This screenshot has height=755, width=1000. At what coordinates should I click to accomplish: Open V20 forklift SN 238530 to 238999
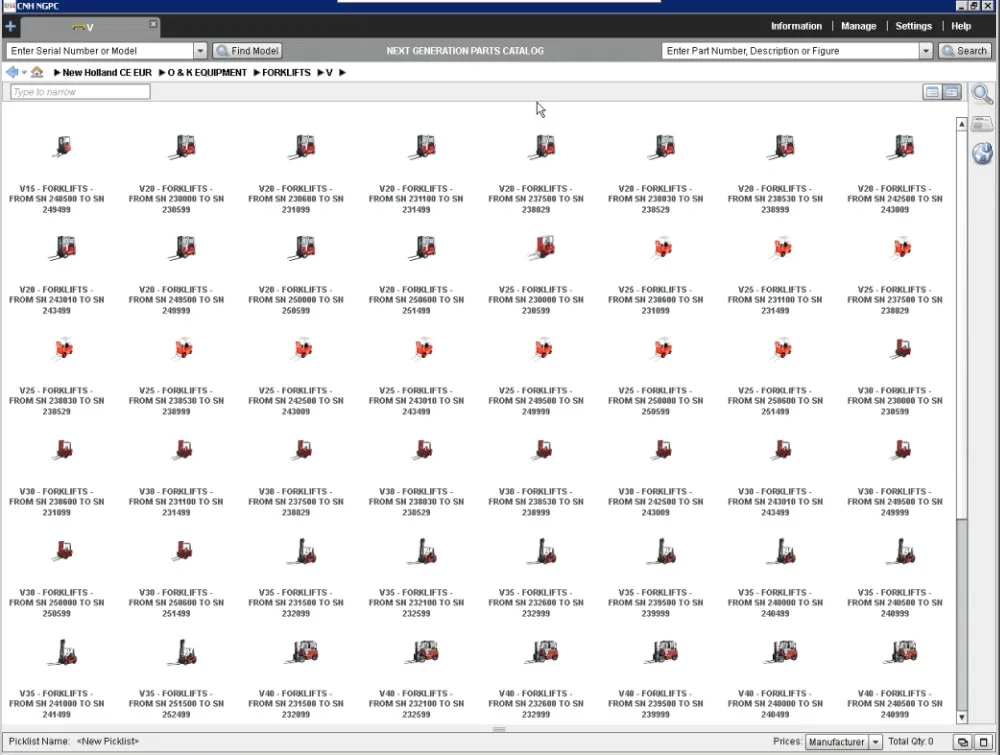tap(776, 172)
